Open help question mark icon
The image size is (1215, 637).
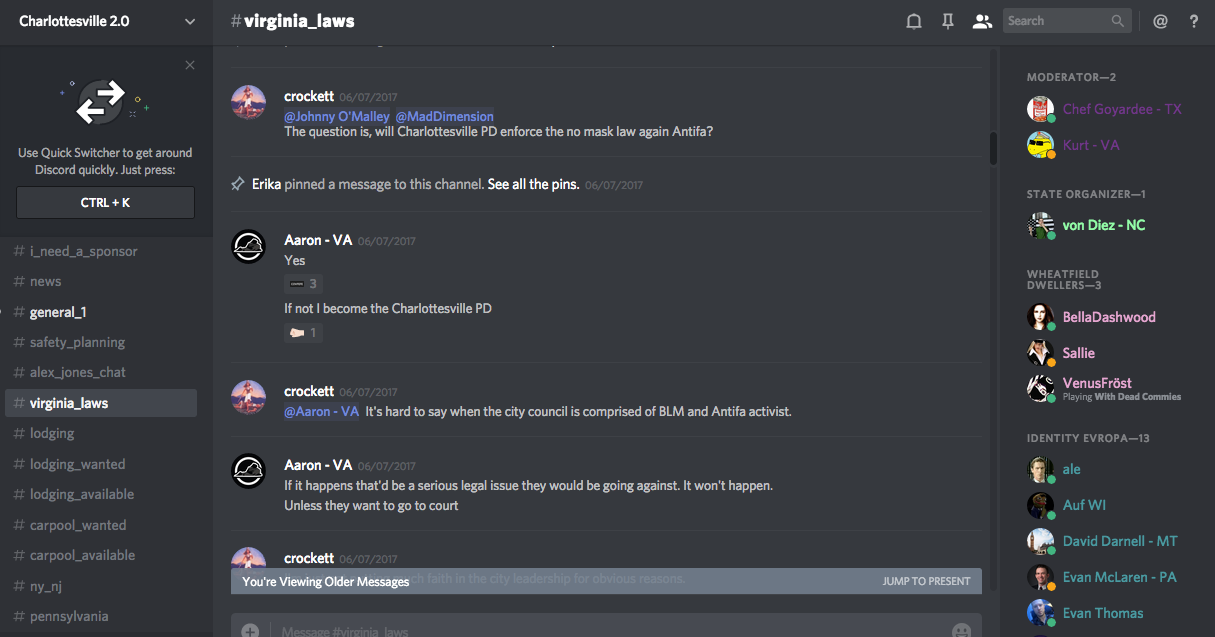point(1193,21)
